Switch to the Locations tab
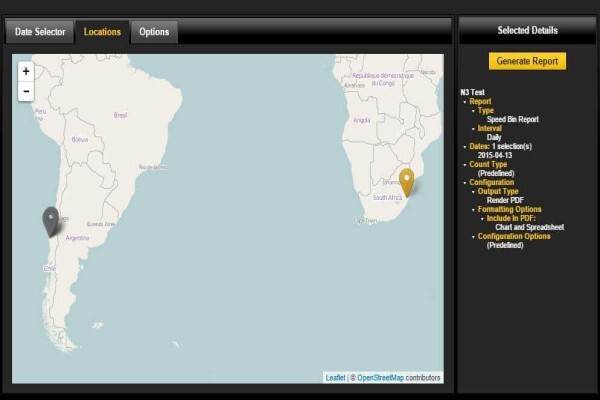The height and width of the screenshot is (400, 600). 102,32
